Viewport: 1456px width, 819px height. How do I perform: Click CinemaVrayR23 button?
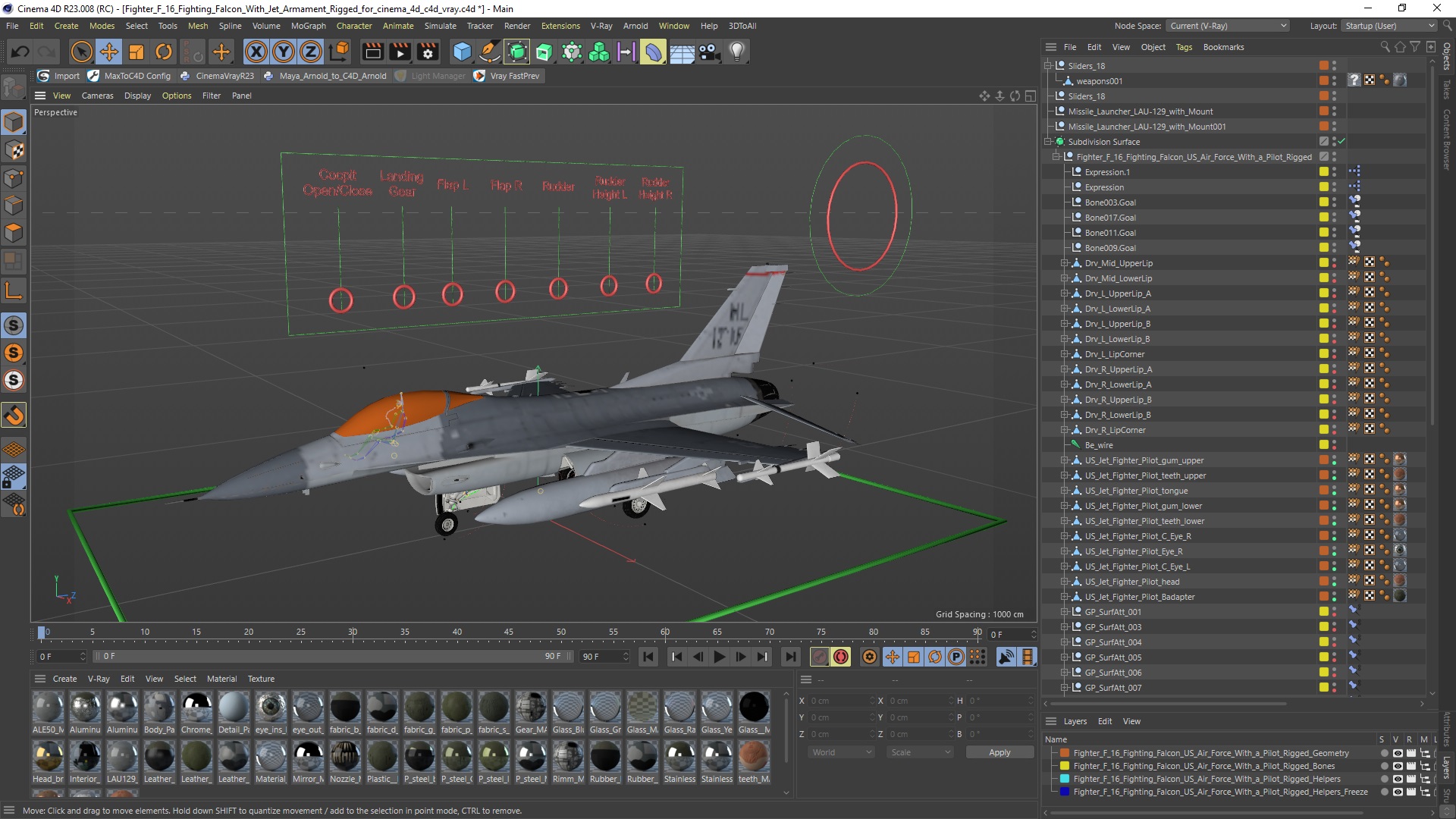tap(217, 76)
